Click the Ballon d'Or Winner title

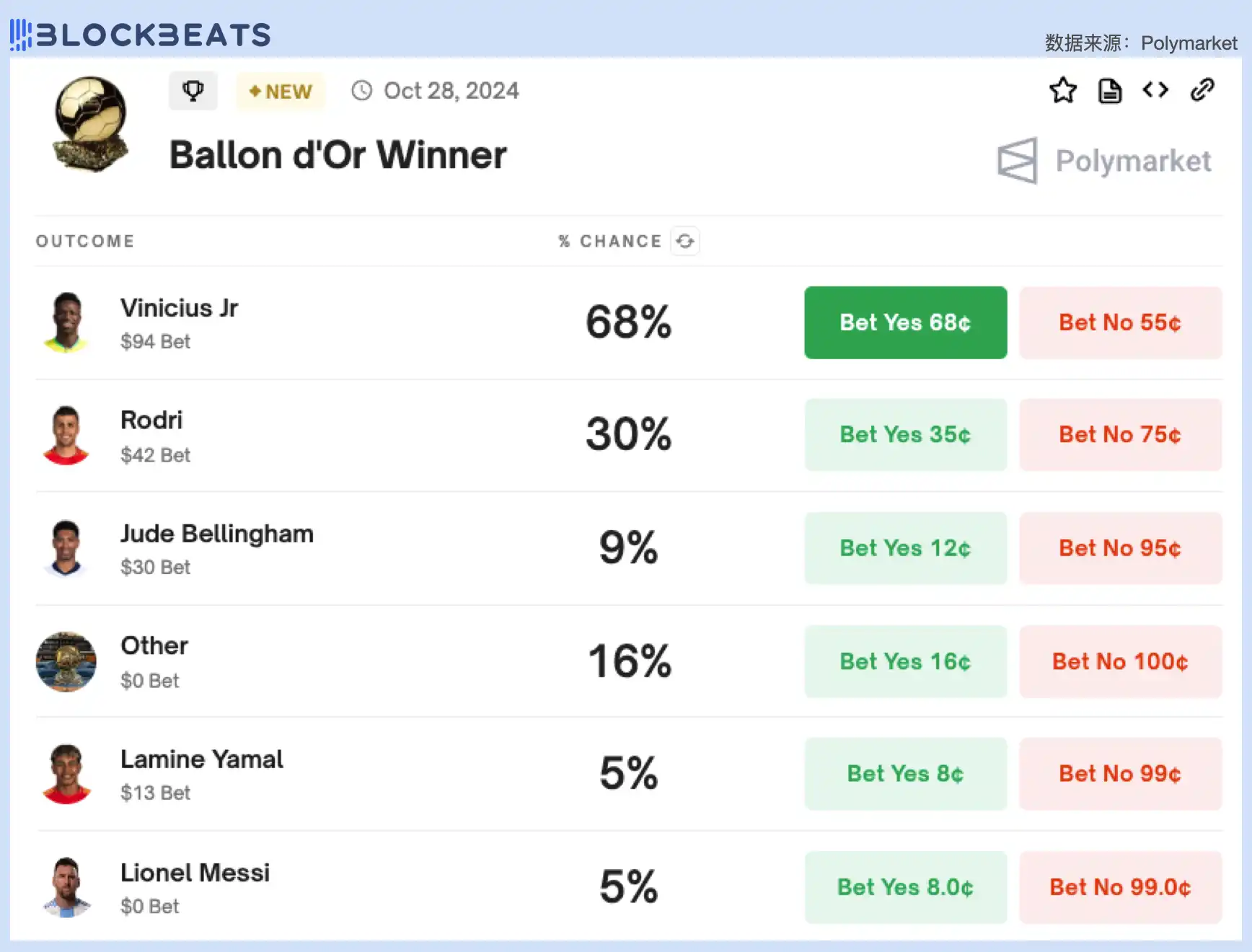pyautogui.click(x=338, y=155)
